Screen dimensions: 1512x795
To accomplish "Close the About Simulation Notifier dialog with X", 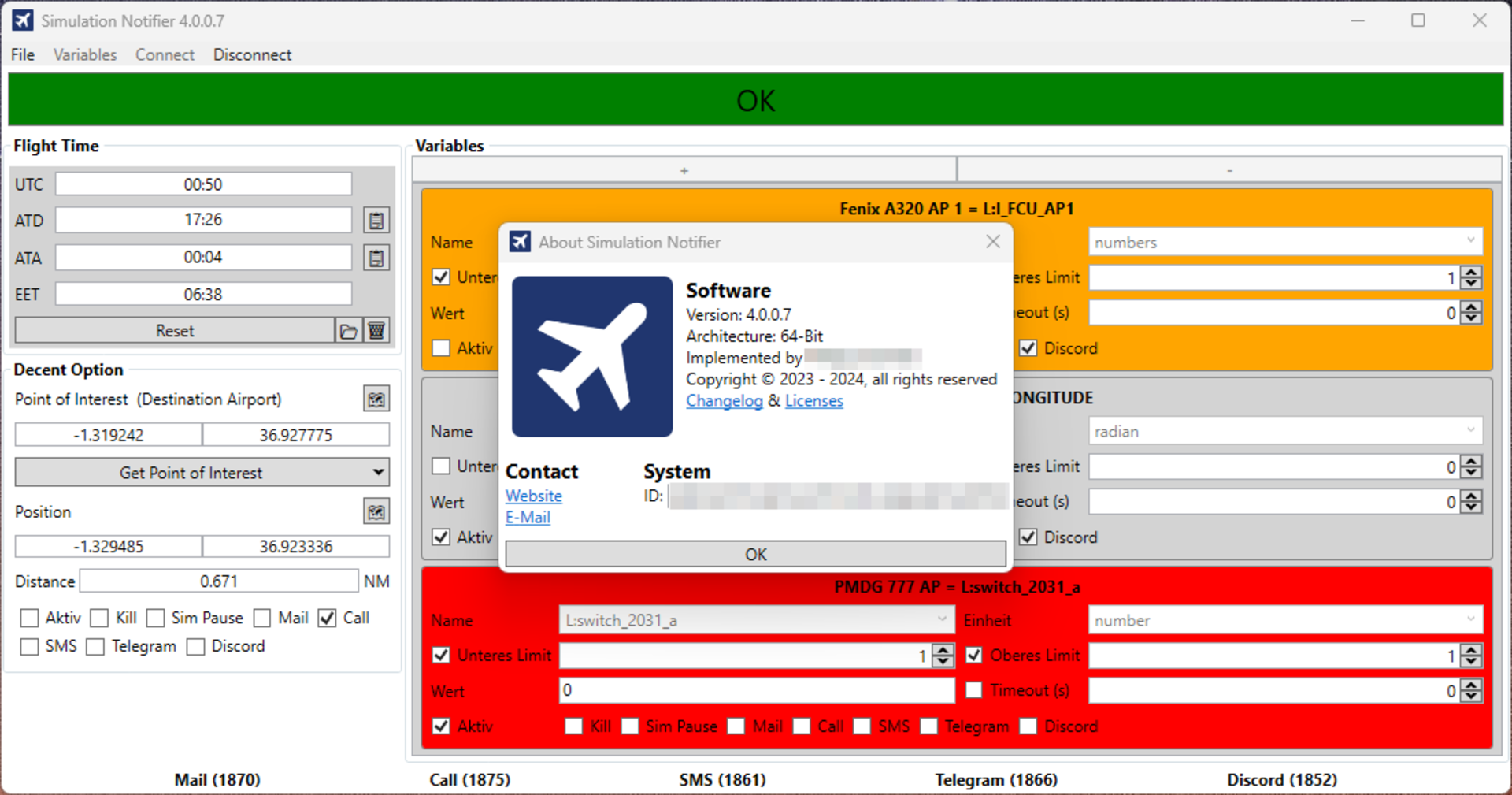I will 993,242.
